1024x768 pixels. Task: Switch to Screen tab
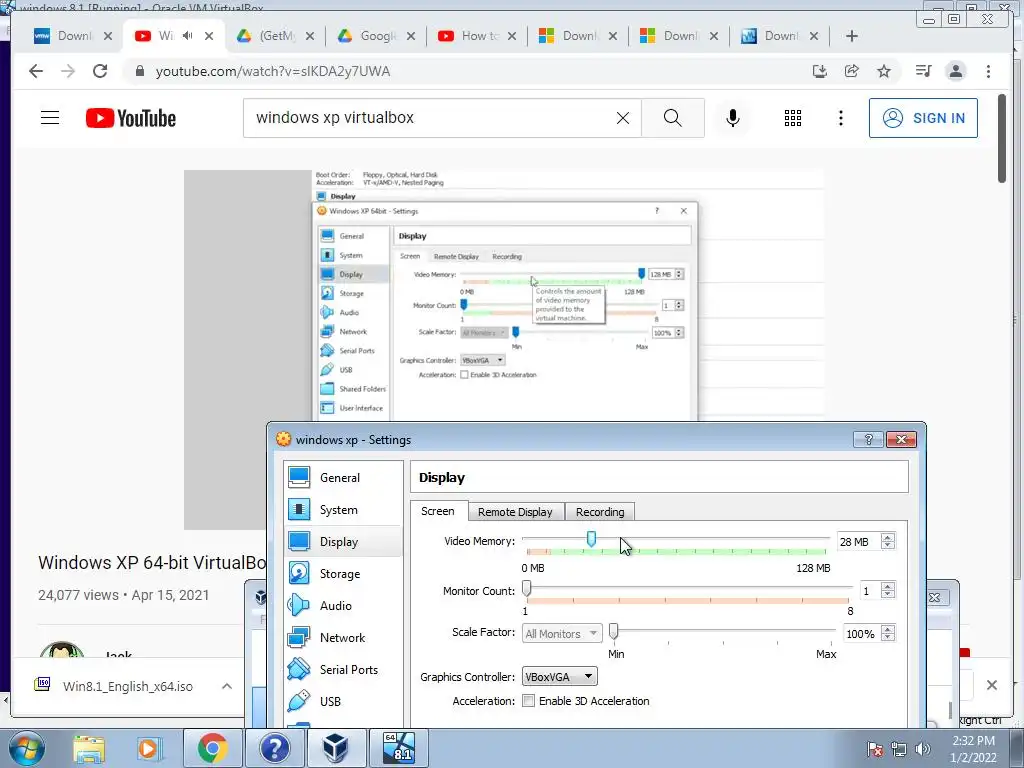(438, 511)
